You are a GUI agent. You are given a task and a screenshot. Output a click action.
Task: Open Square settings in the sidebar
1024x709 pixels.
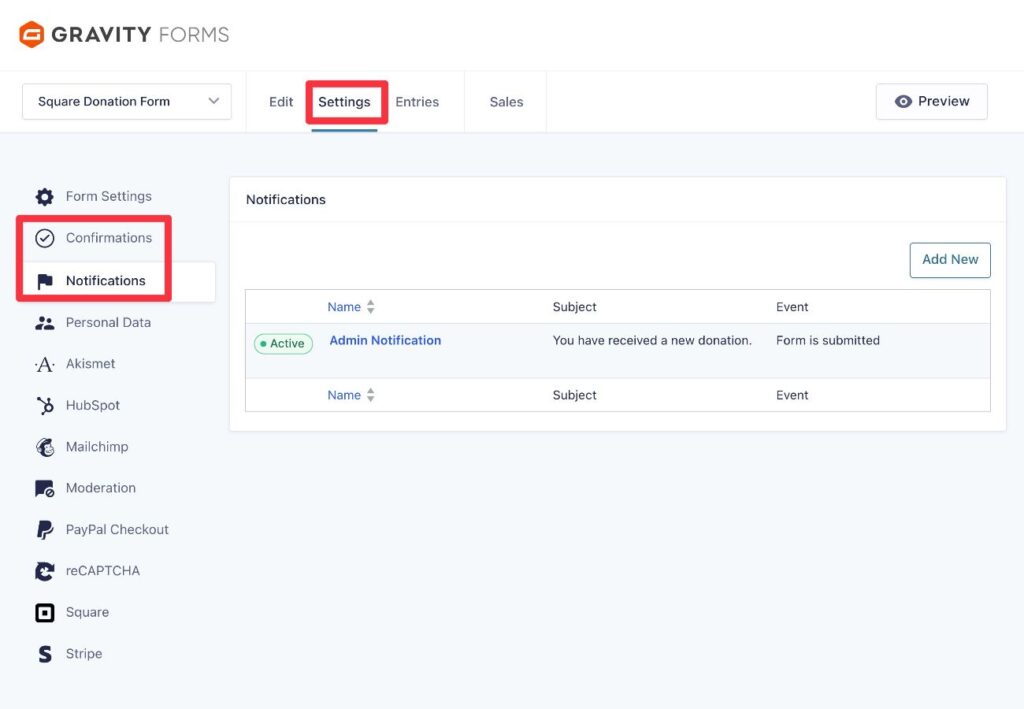pyautogui.click(x=87, y=612)
